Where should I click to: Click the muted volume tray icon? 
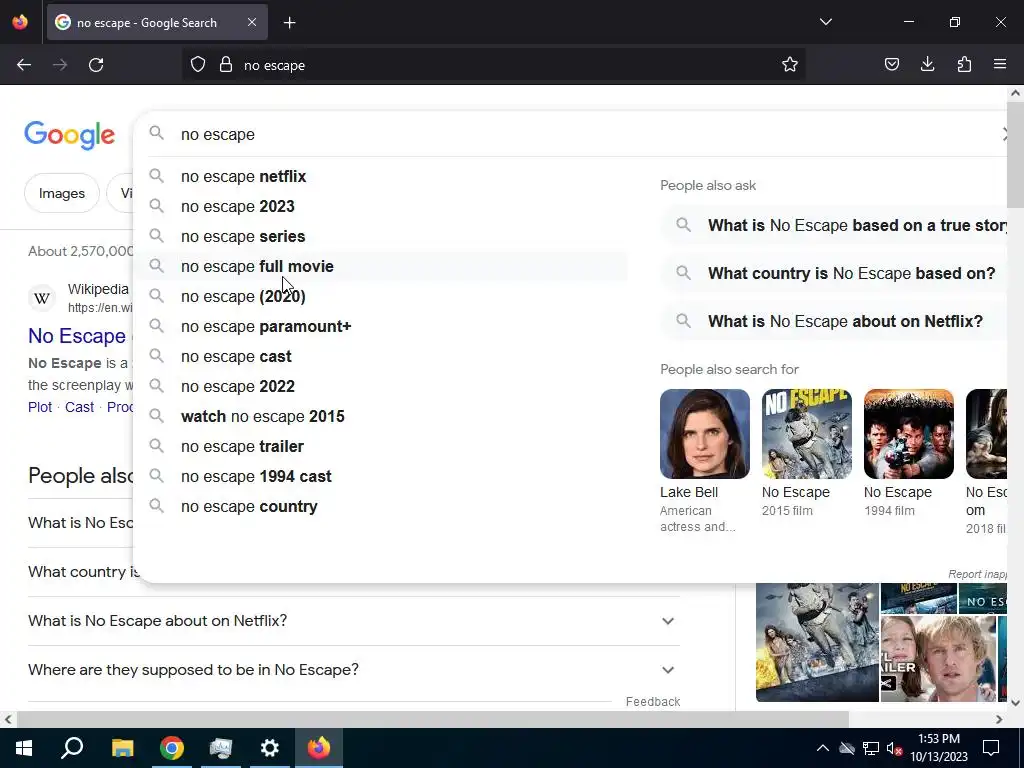(x=894, y=748)
